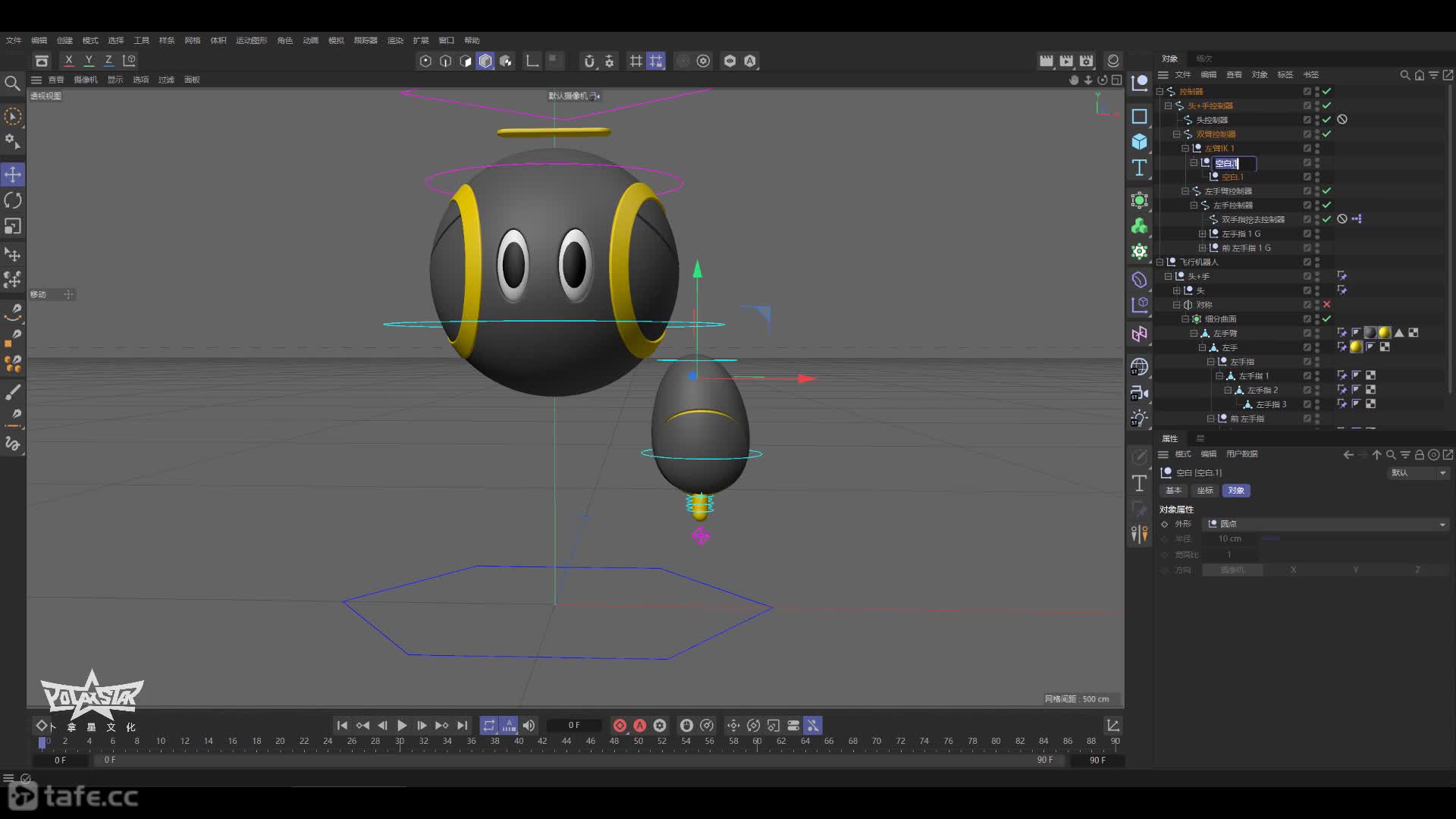Switch to the 场次 tab

[x=1203, y=58]
